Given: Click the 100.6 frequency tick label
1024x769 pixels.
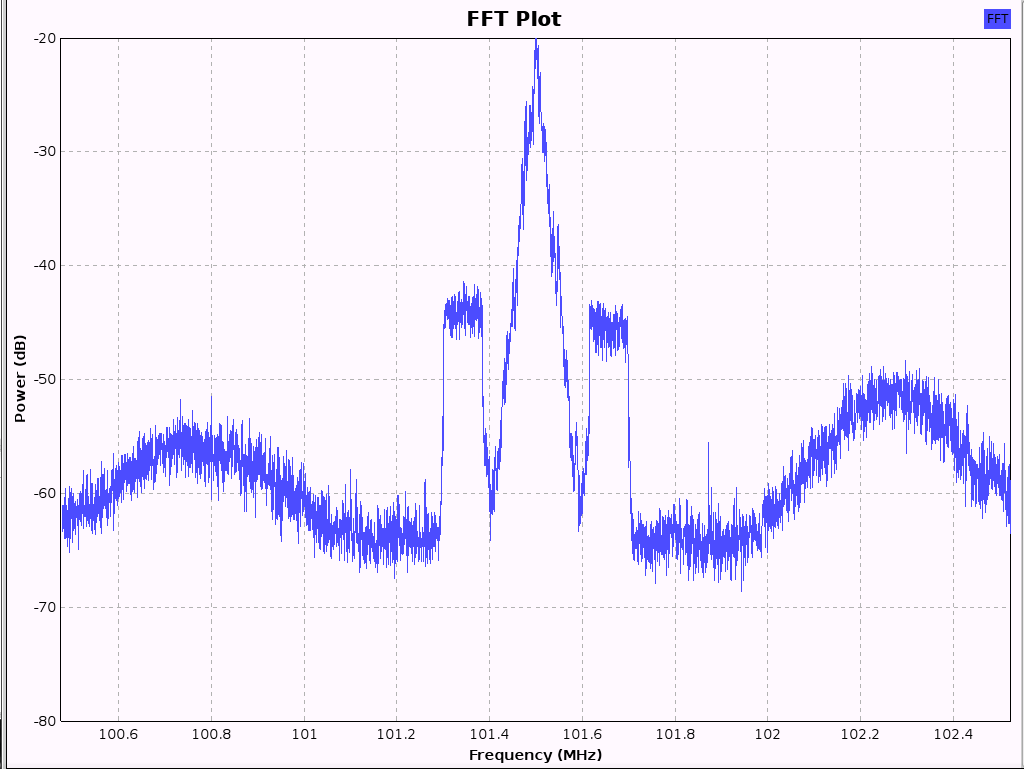Looking at the screenshot, I should coord(118,734).
